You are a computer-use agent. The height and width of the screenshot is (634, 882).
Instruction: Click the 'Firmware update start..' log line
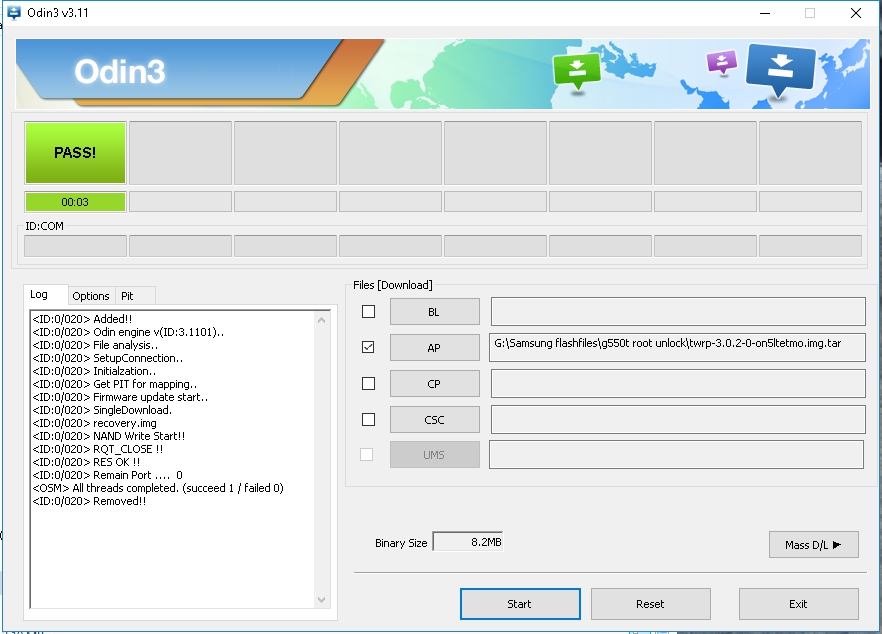pos(120,397)
